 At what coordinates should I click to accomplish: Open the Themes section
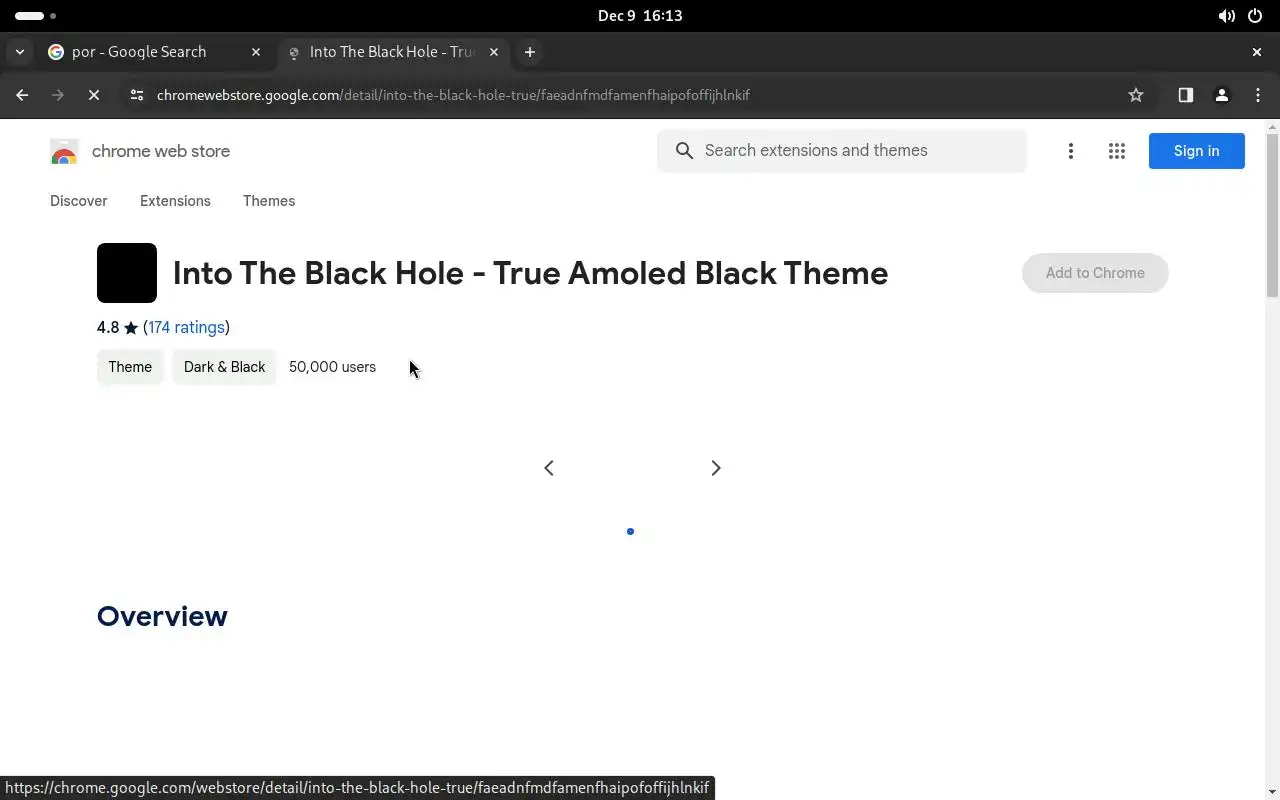click(269, 201)
